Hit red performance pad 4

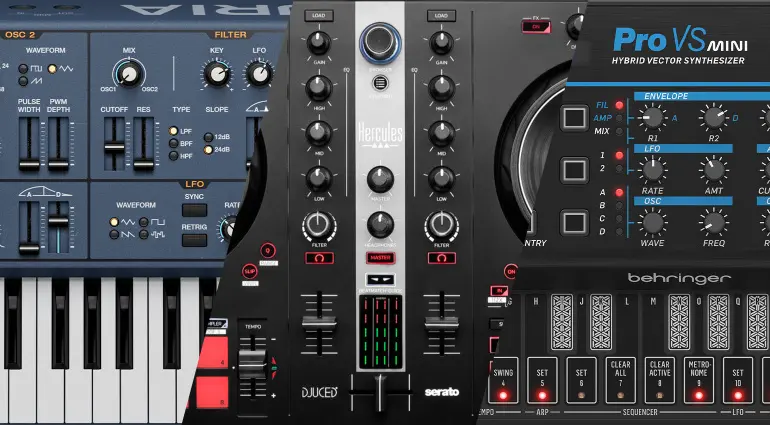click(213, 352)
